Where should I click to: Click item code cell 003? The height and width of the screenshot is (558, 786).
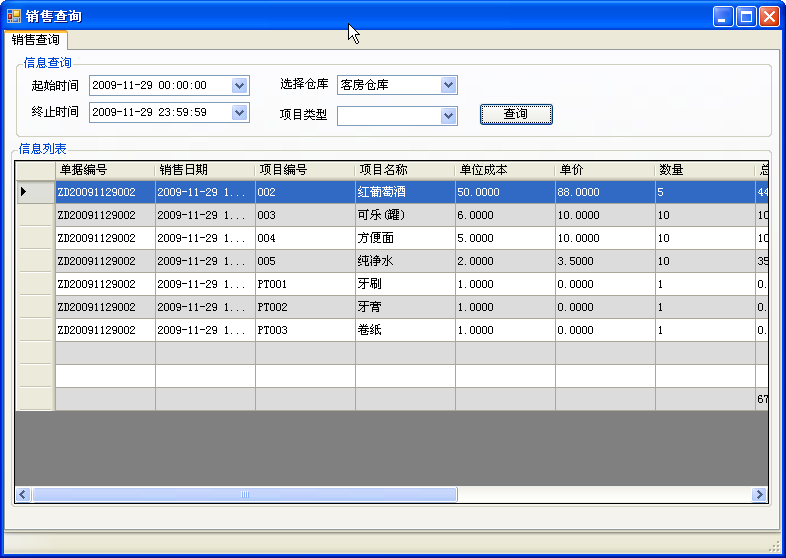pos(305,215)
